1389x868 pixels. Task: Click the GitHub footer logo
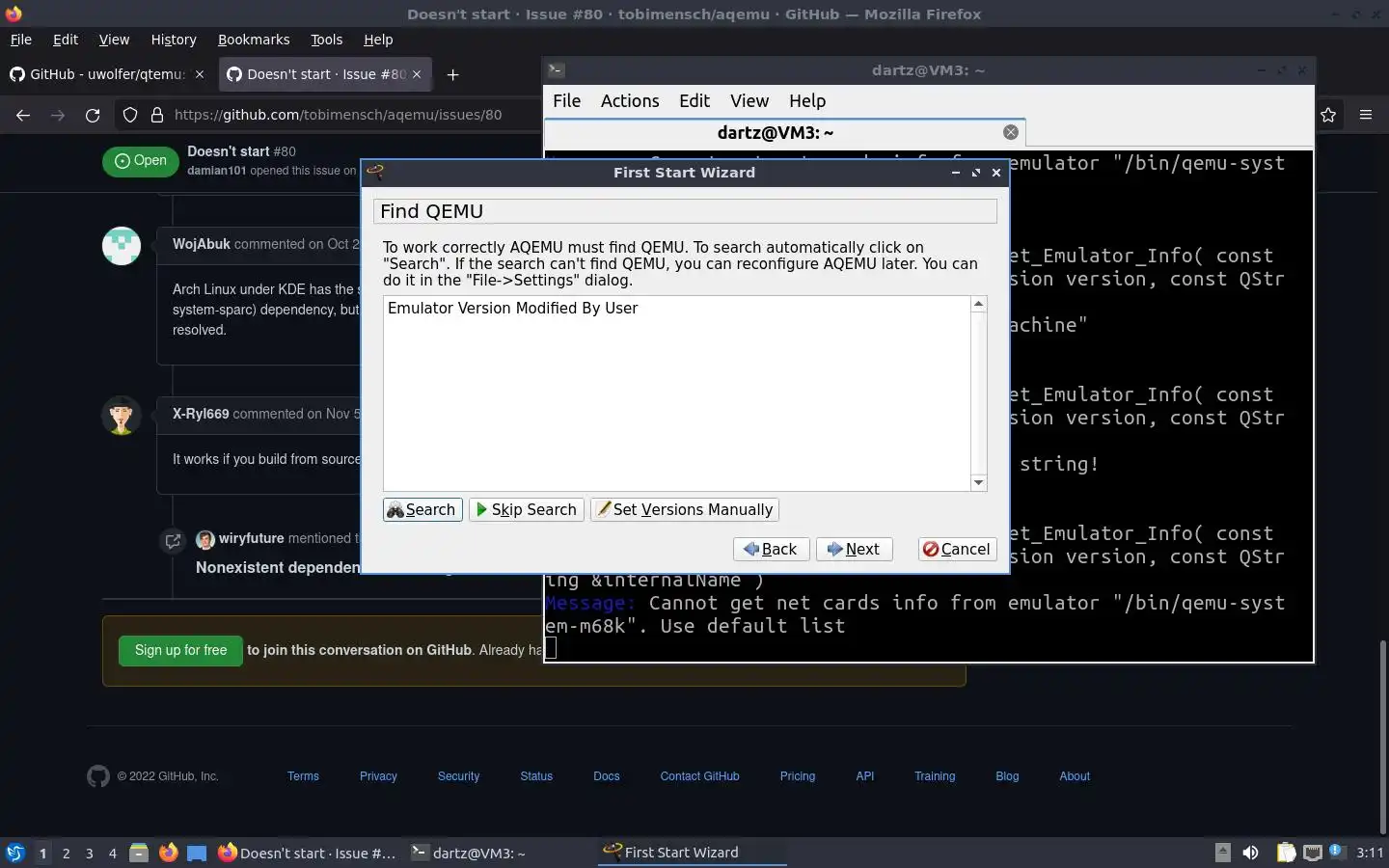point(98,776)
